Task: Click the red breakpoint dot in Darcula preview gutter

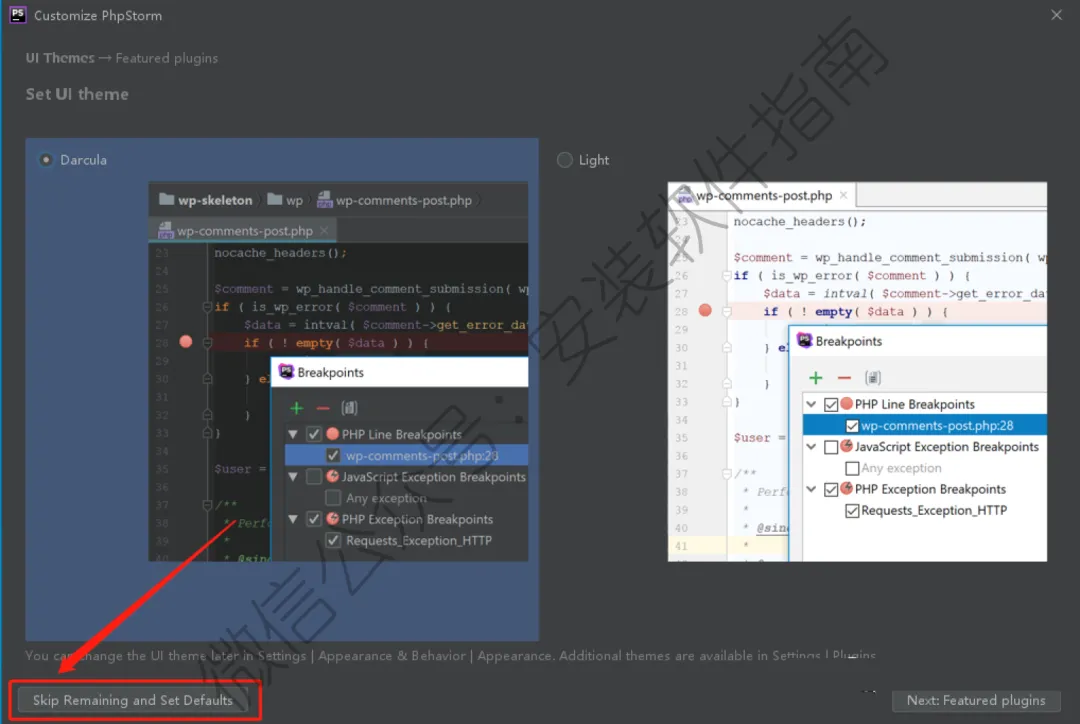Action: coord(186,342)
